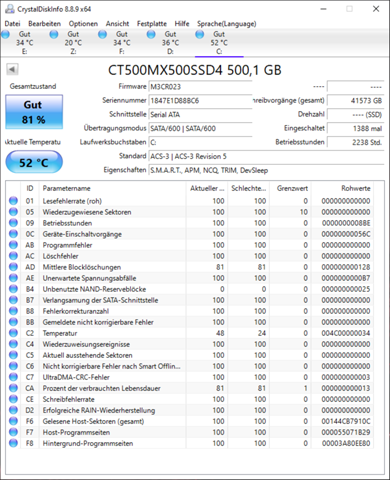
Task: Click status icon of Gemeldete nicht korrigierbare Fehler
Action: click(13, 322)
